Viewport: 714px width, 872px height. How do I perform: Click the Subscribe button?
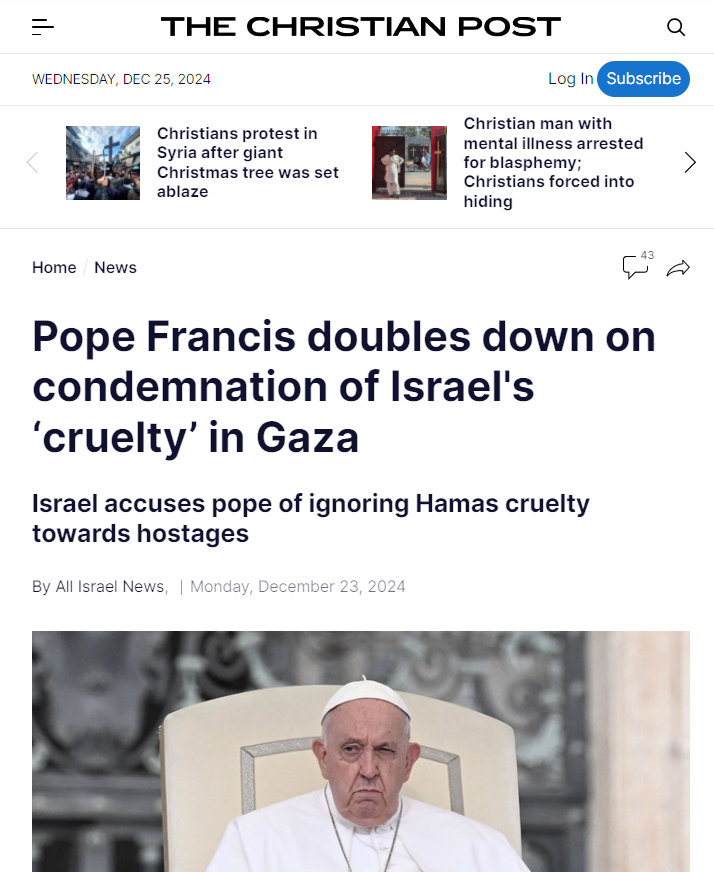click(x=643, y=79)
